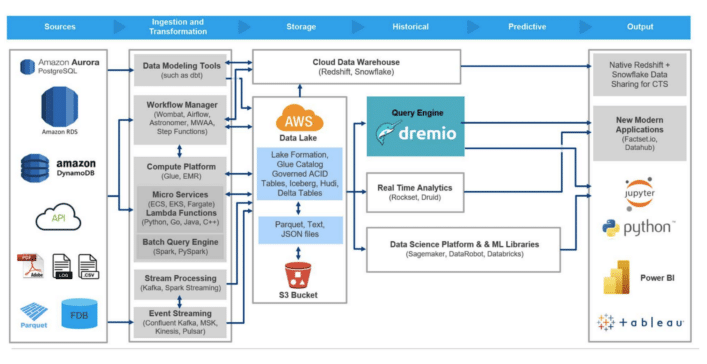Screen dimensions: 707x364
Task: Select the Real Time Analytics box
Action: (415, 192)
